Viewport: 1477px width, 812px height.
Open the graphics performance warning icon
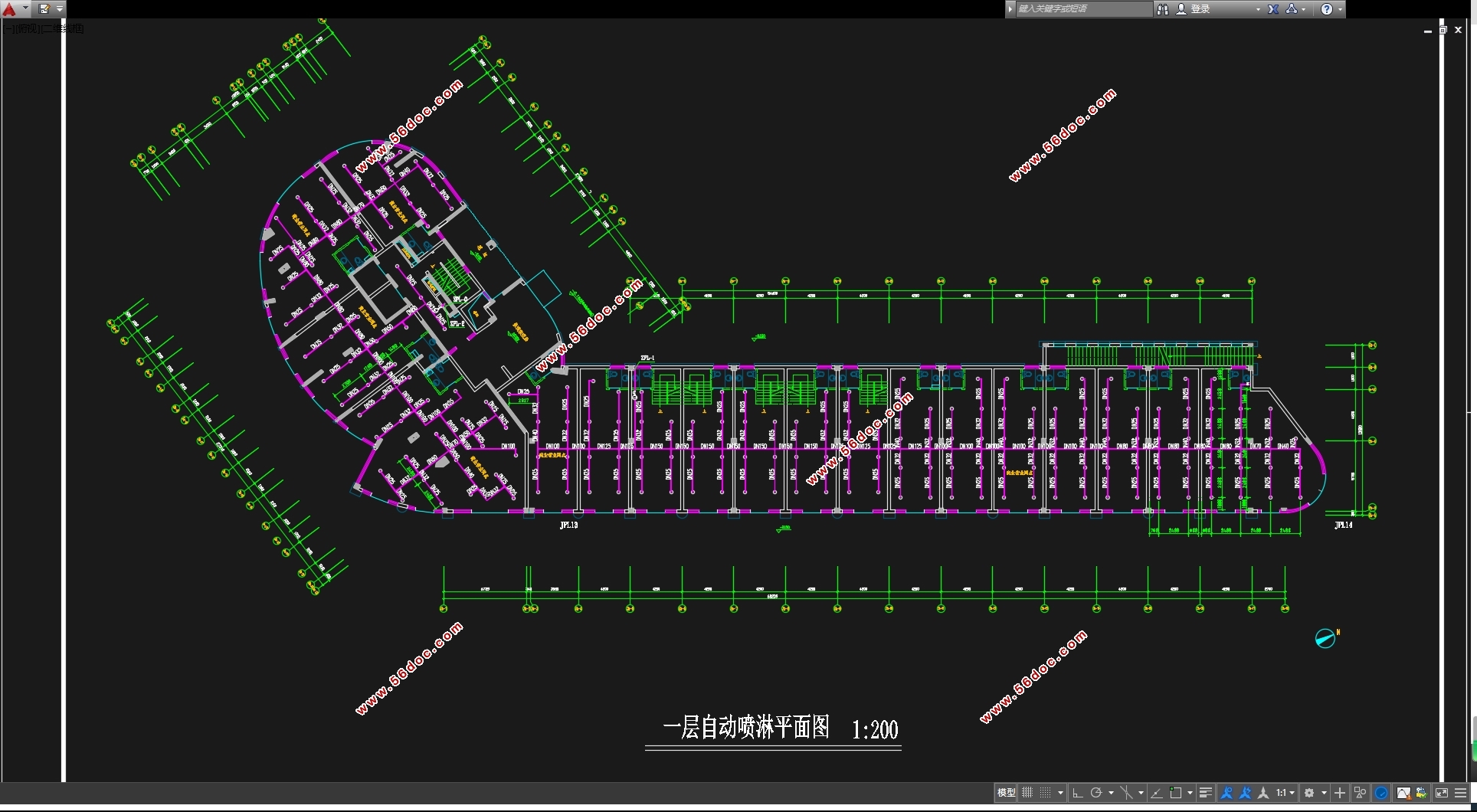(x=1404, y=793)
